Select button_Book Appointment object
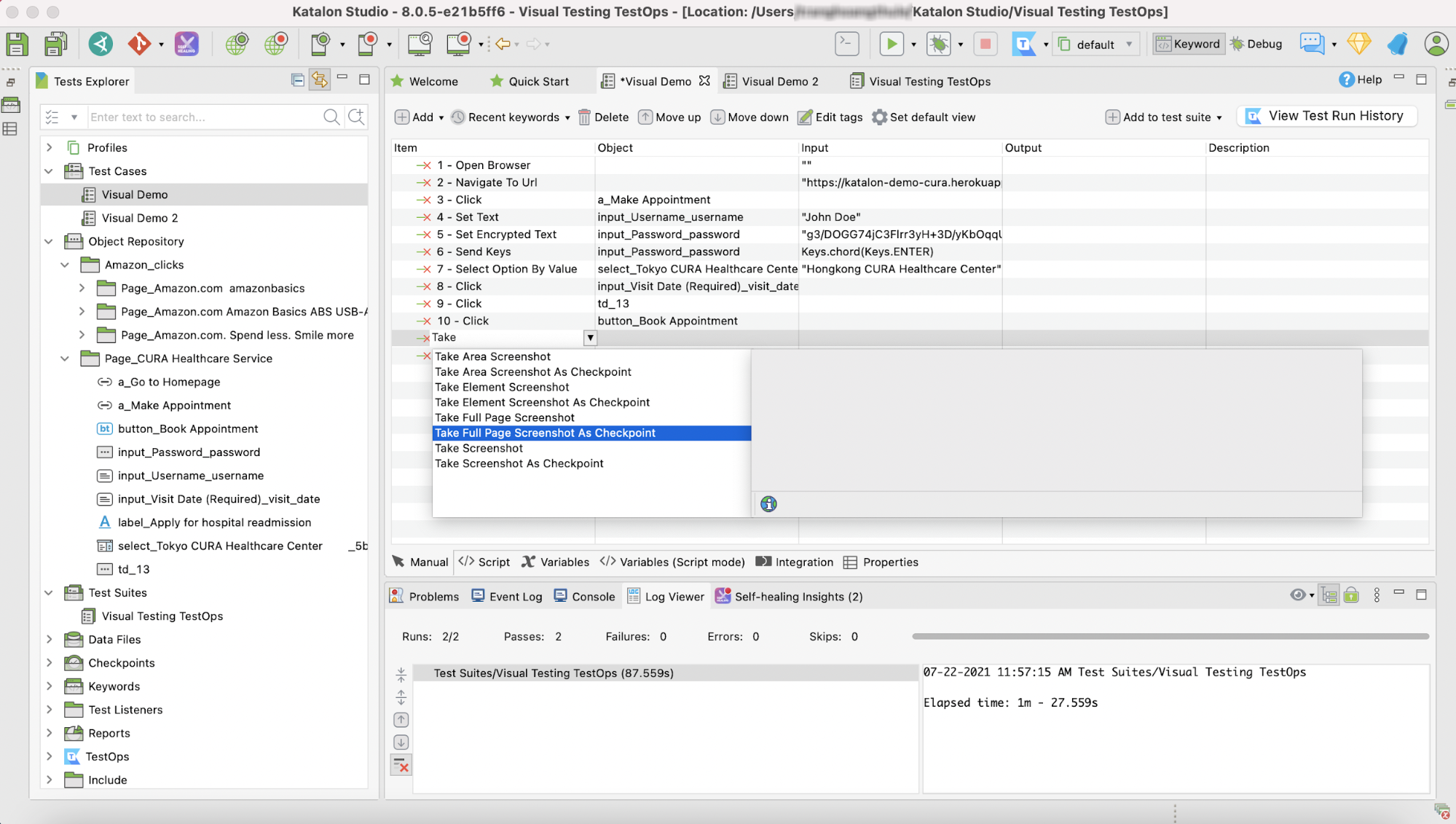1456x824 pixels. (188, 428)
